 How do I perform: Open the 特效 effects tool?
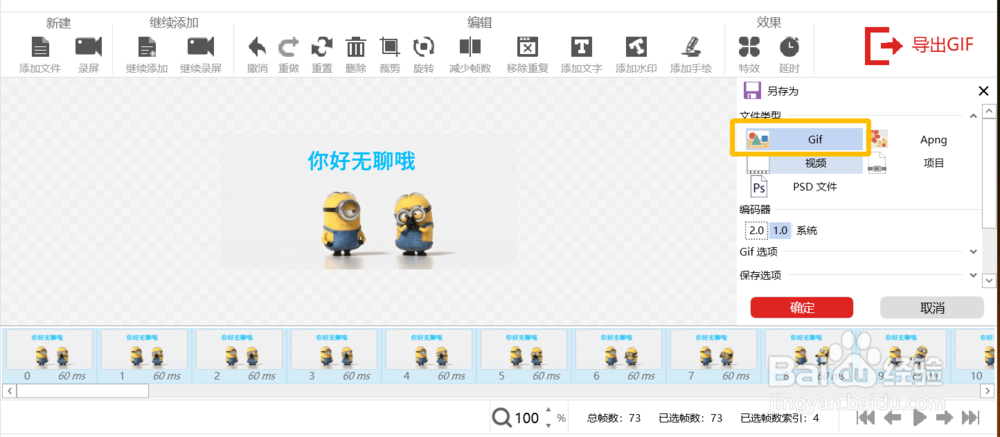coord(749,47)
